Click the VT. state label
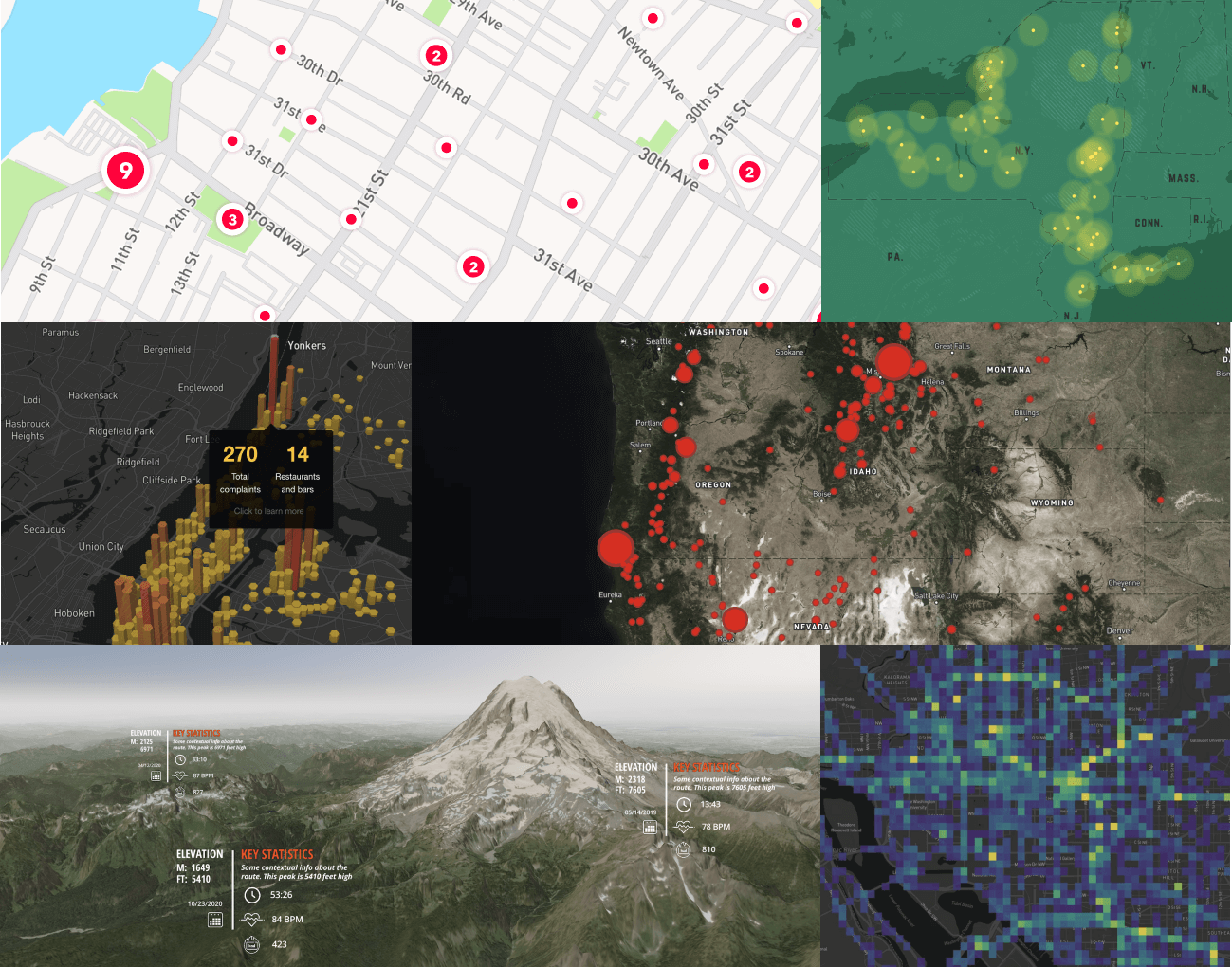 [1148, 65]
